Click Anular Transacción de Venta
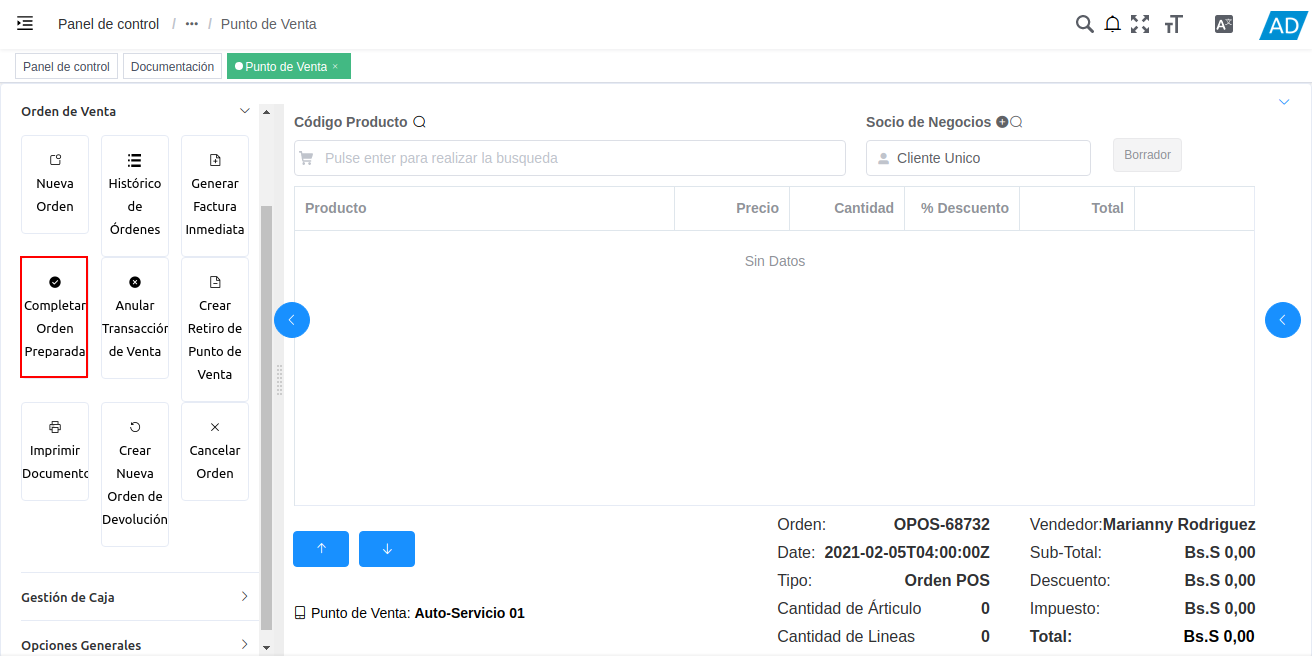 135,317
